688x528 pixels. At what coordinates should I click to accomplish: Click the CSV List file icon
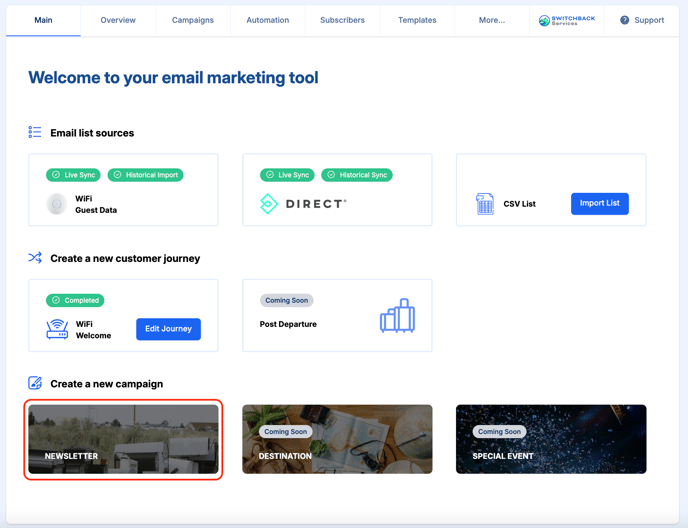tap(485, 204)
